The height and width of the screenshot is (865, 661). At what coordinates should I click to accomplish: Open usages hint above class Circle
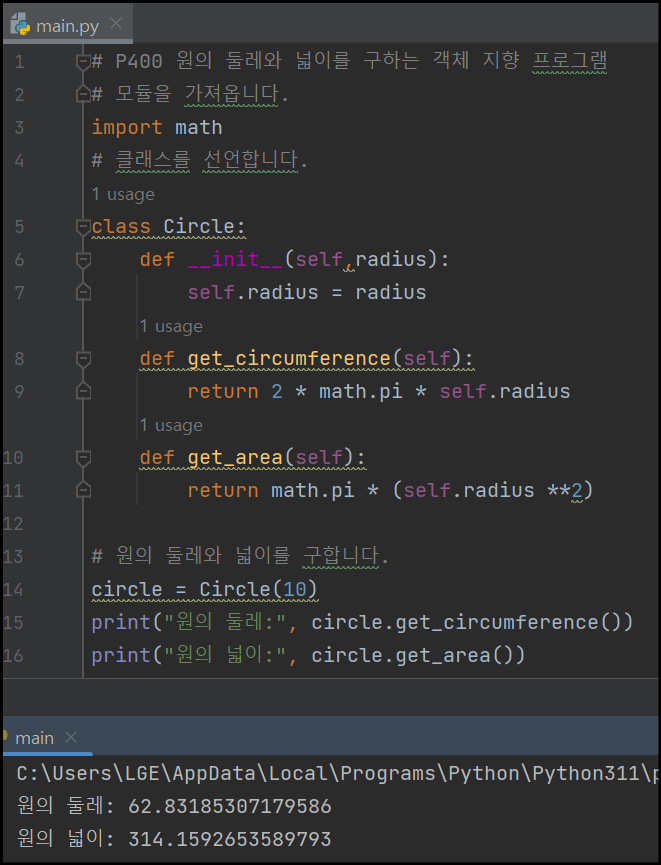tap(123, 194)
